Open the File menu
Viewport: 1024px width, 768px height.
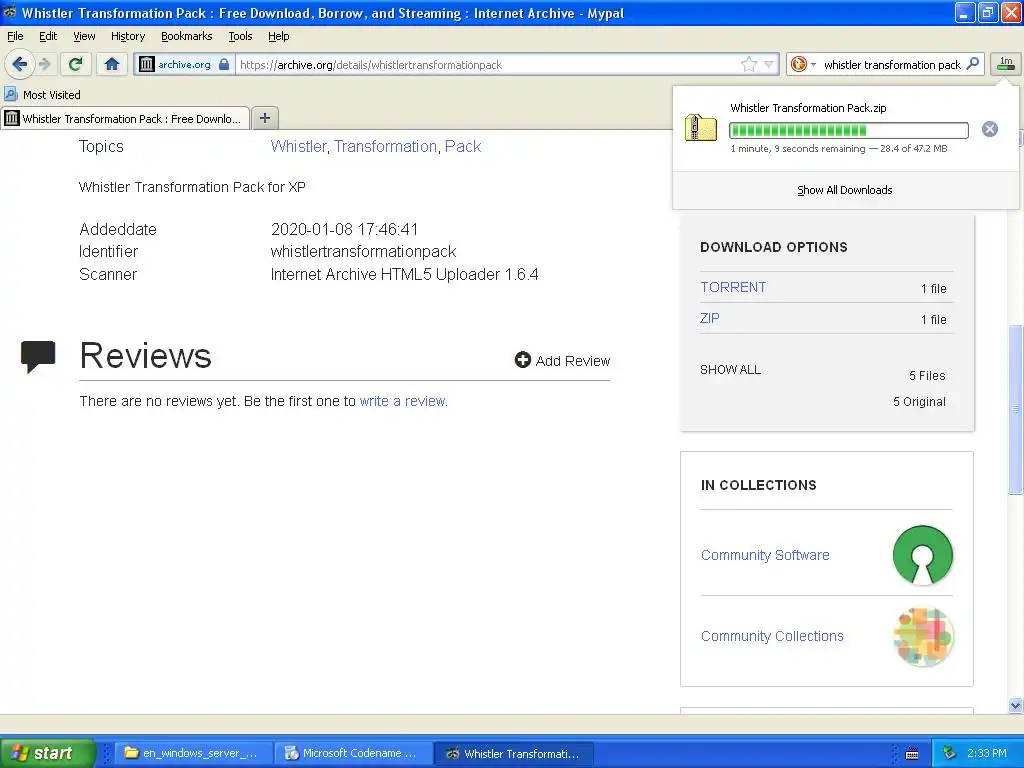(15, 36)
